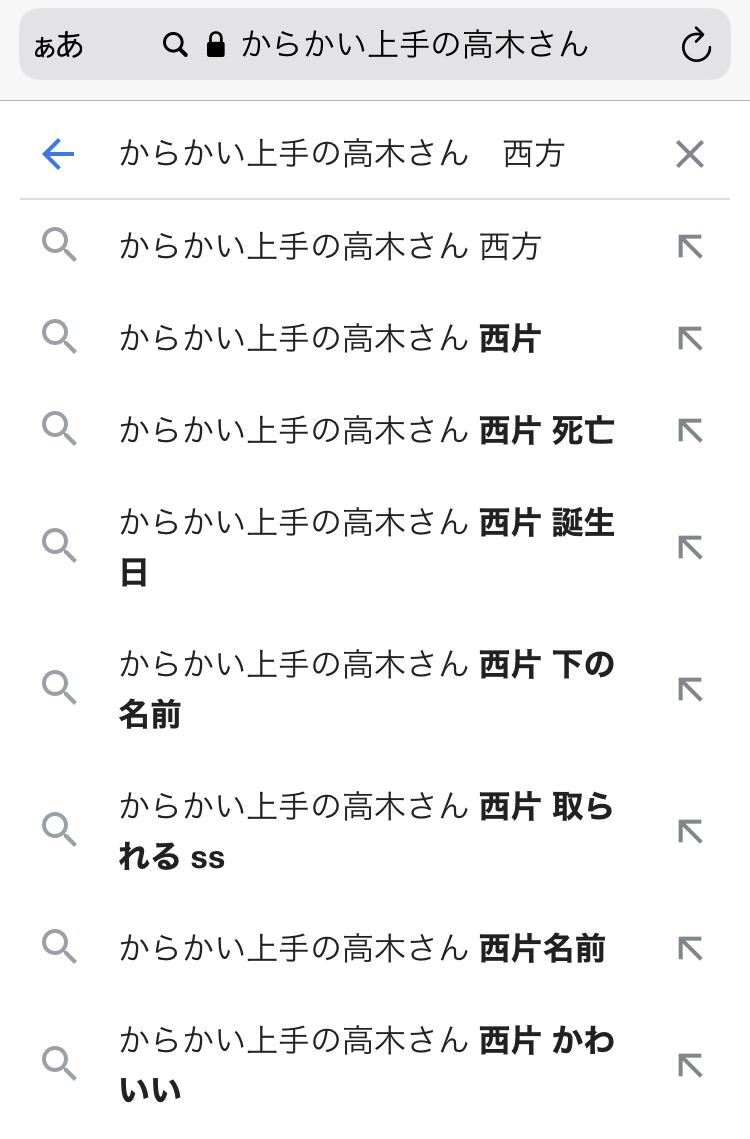
Task: Select the 西片 かわいい suggestion
Action: 366,1064
